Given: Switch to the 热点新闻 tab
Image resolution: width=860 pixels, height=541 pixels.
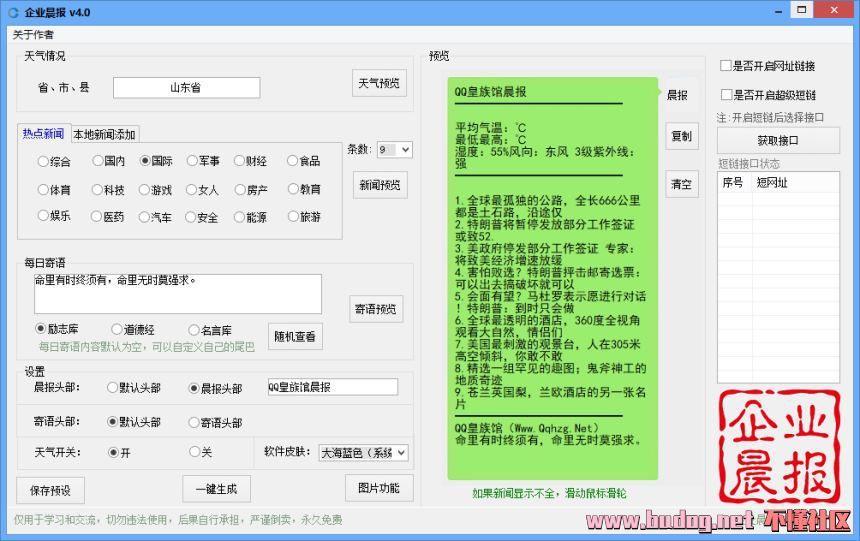Looking at the screenshot, I should [43, 134].
